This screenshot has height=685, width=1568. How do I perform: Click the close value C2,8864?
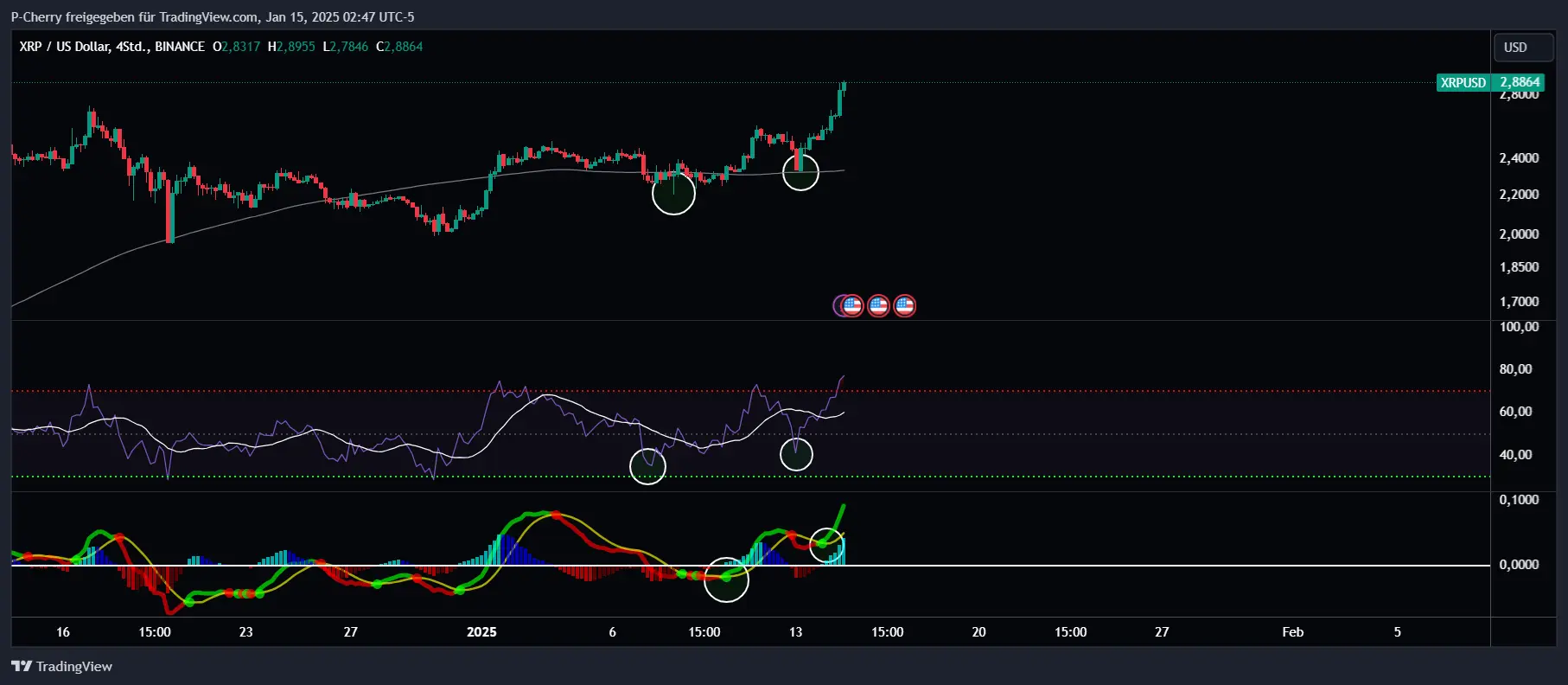[x=399, y=47]
